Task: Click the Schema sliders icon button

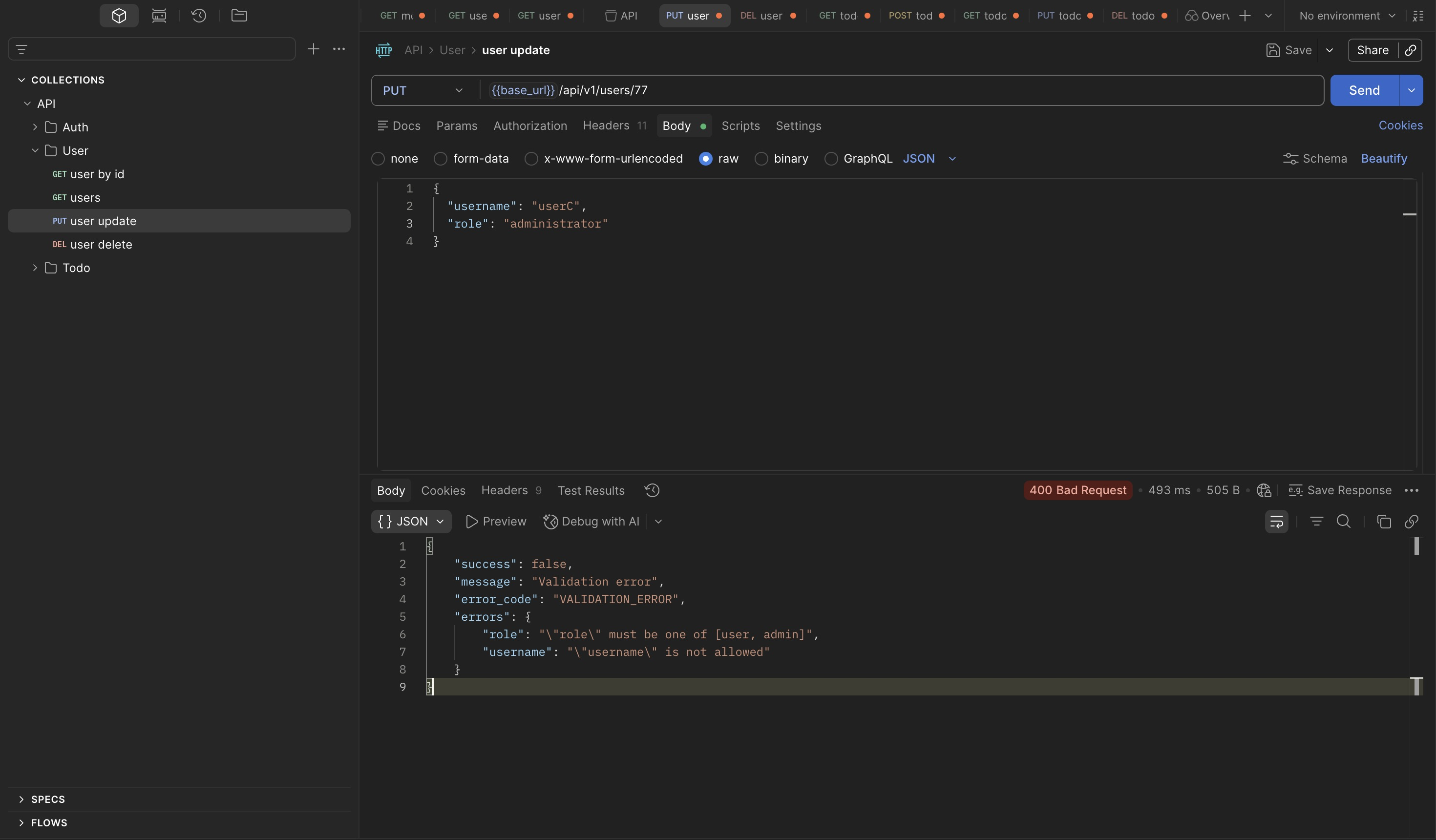Action: point(1315,158)
